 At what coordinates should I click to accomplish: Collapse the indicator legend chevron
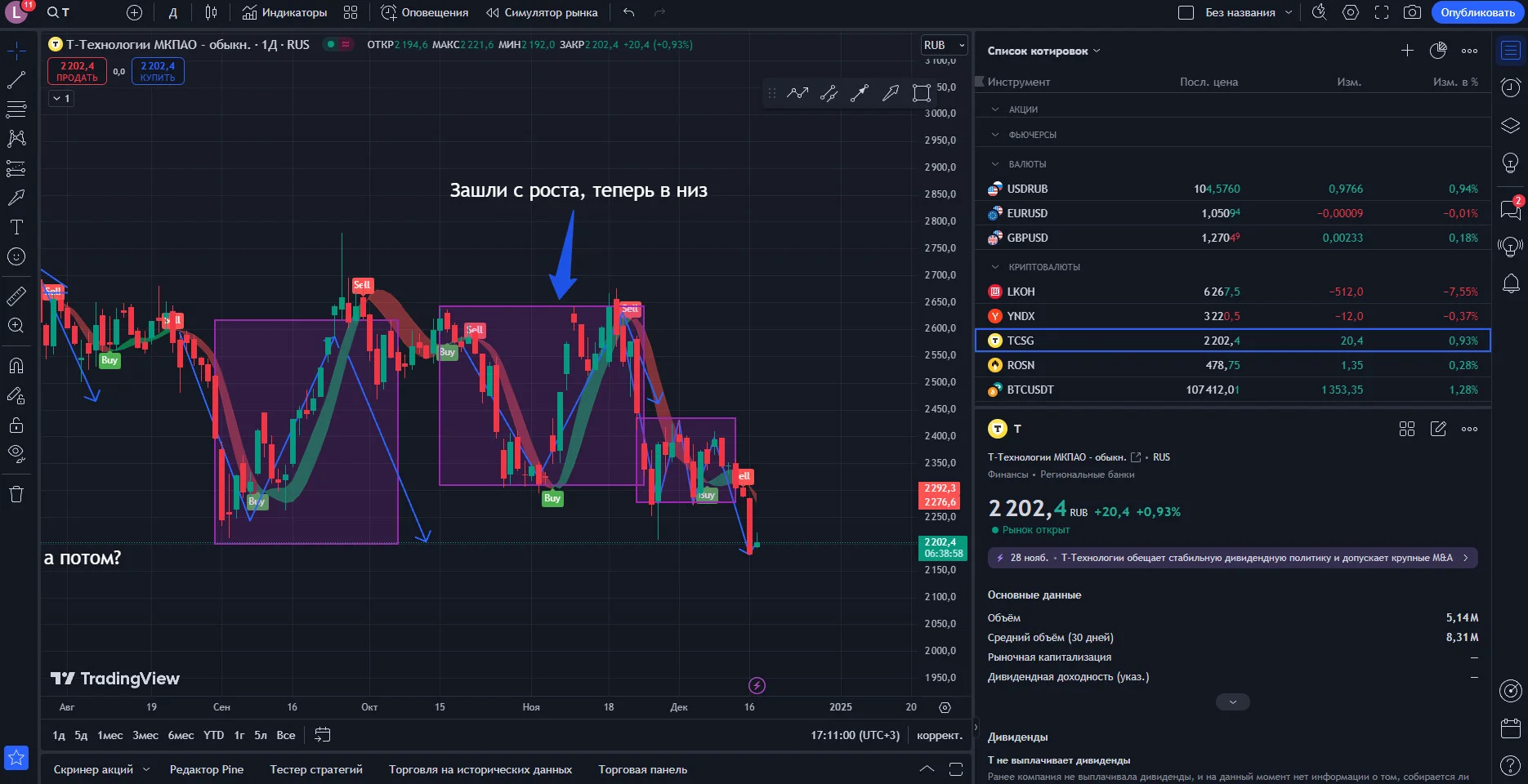pos(61,98)
